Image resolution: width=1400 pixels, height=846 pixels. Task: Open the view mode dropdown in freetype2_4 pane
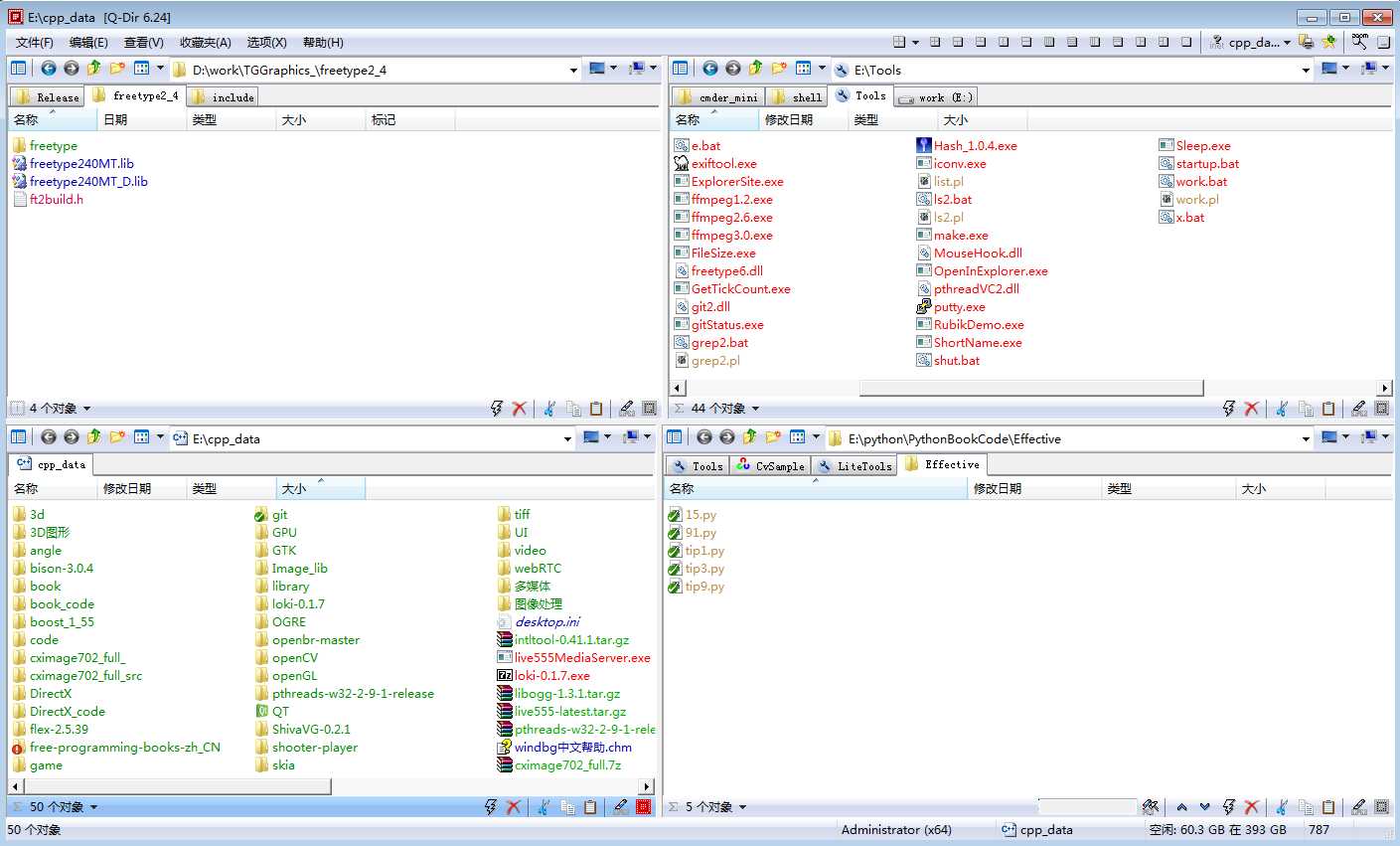coord(160,69)
